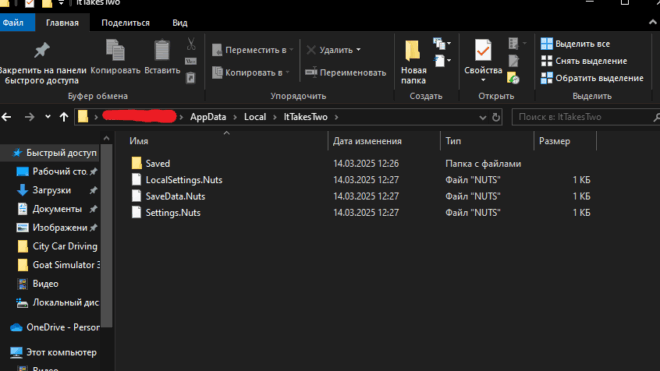
Task: Switch to the Вид ribbon tab
Action: click(180, 23)
